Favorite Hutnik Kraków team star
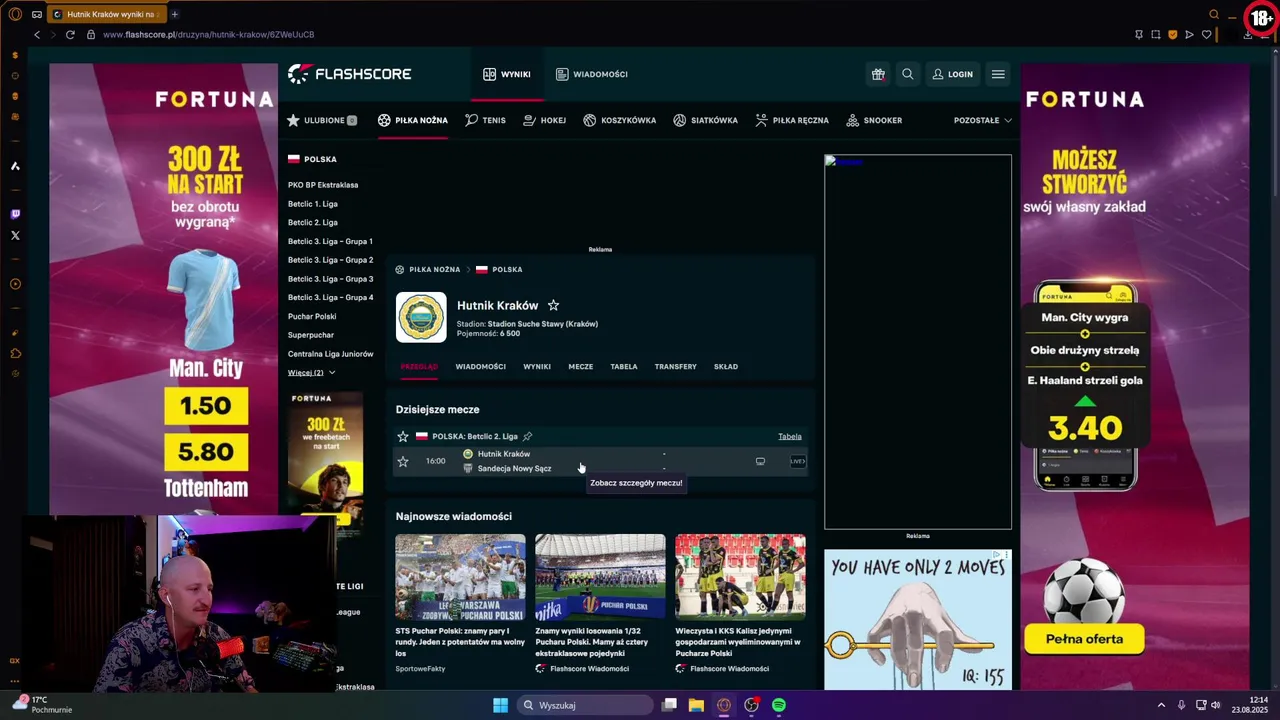This screenshot has width=1280, height=720. pyautogui.click(x=553, y=305)
